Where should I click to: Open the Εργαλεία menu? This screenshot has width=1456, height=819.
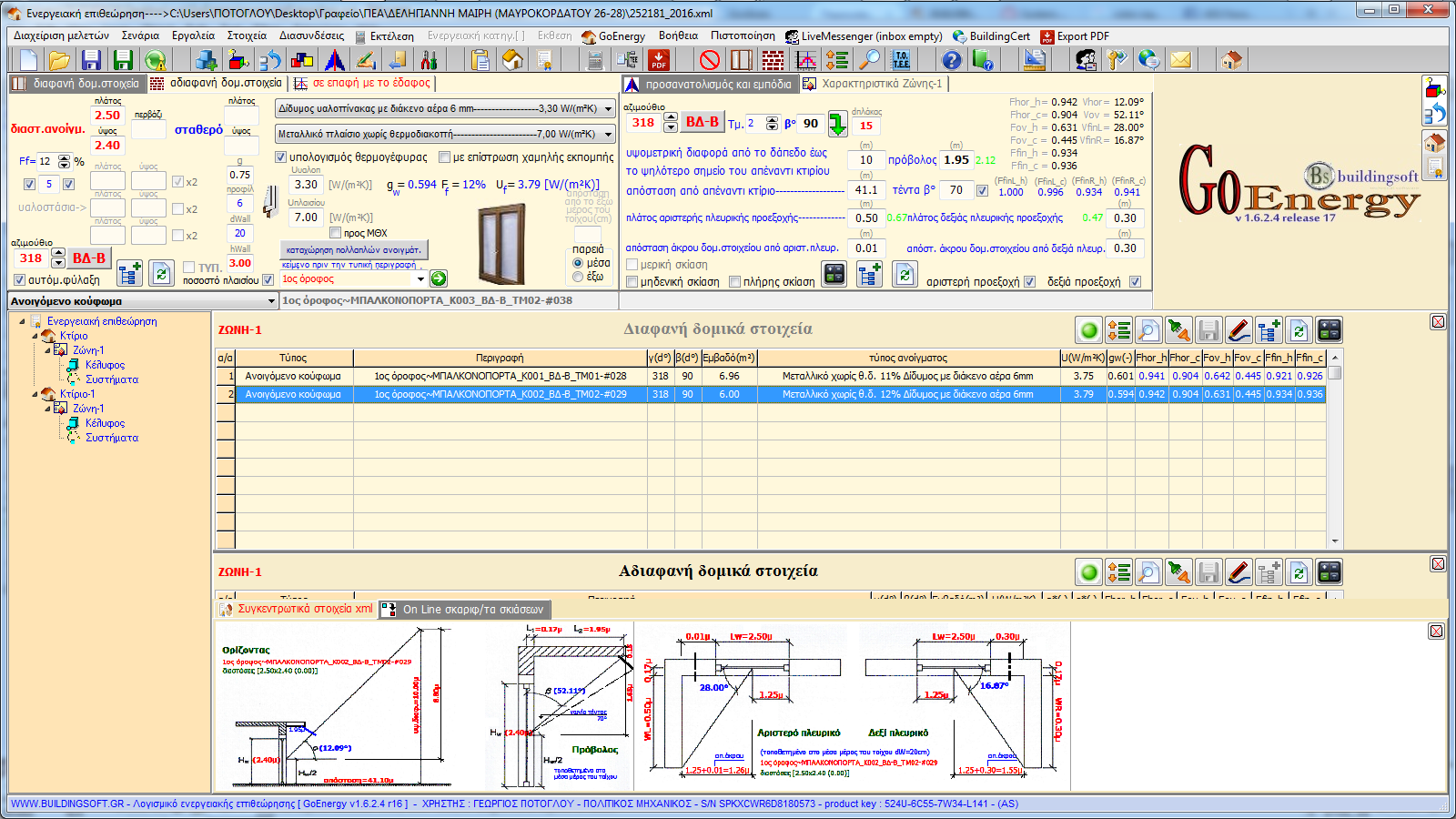194,36
